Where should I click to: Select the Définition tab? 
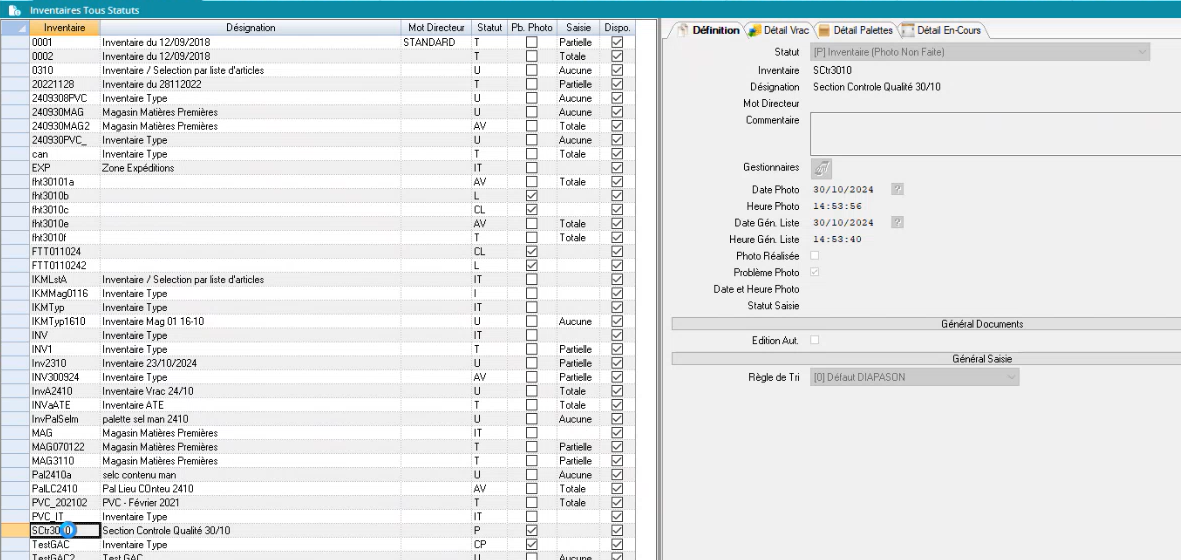(707, 31)
